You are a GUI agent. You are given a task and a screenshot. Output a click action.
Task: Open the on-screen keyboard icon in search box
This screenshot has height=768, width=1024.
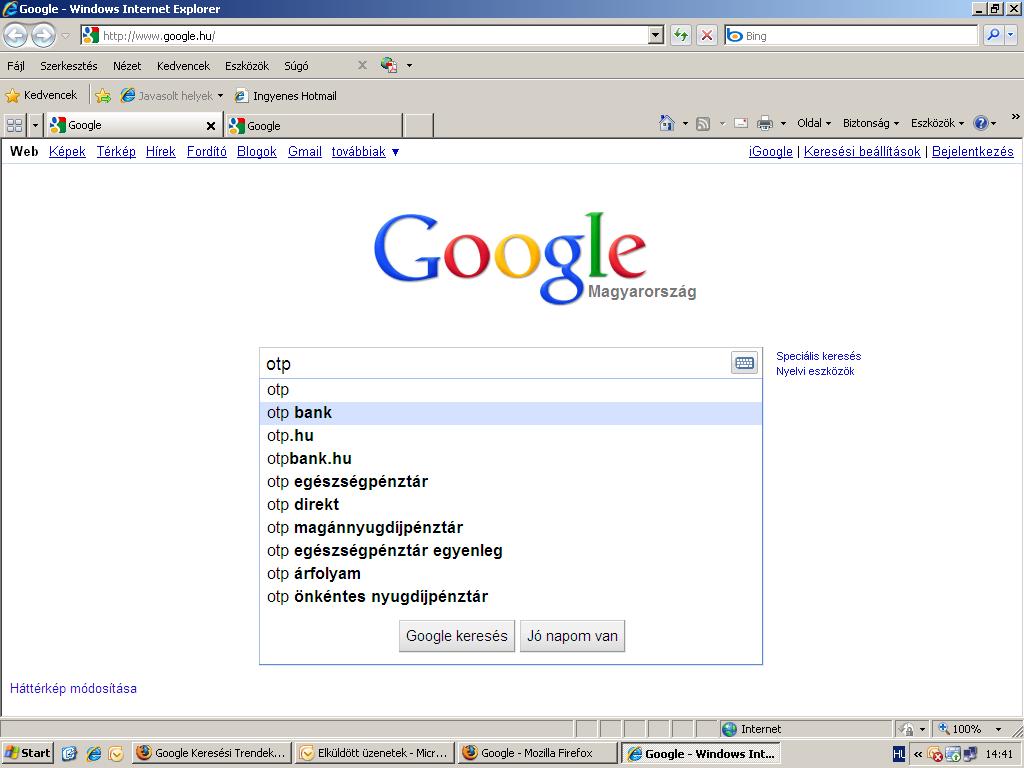(x=744, y=363)
